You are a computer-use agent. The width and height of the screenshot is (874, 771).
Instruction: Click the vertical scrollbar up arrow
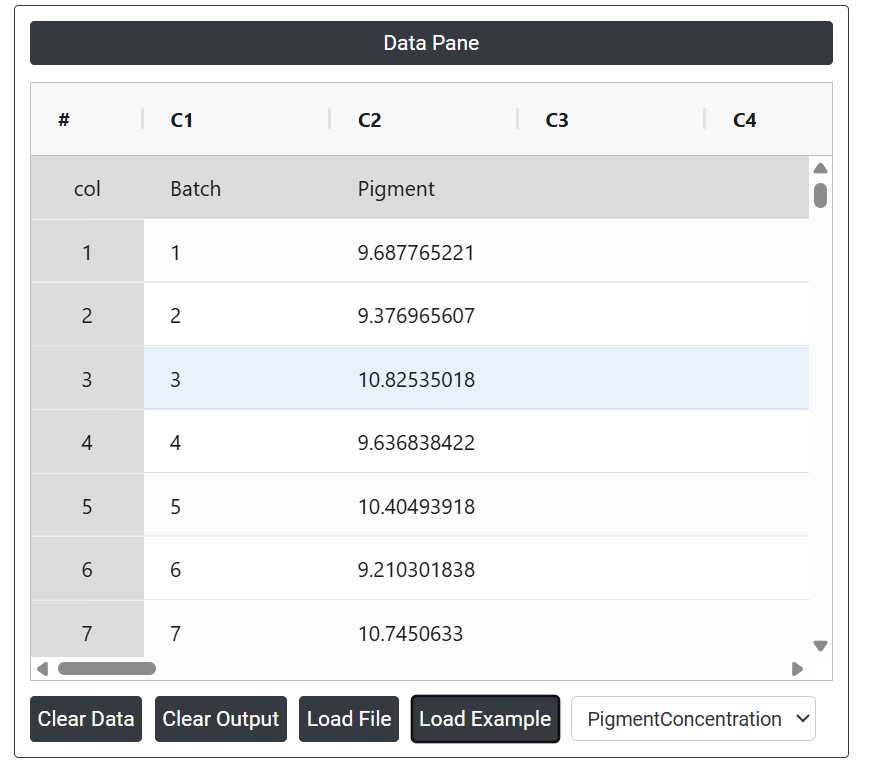[x=820, y=168]
